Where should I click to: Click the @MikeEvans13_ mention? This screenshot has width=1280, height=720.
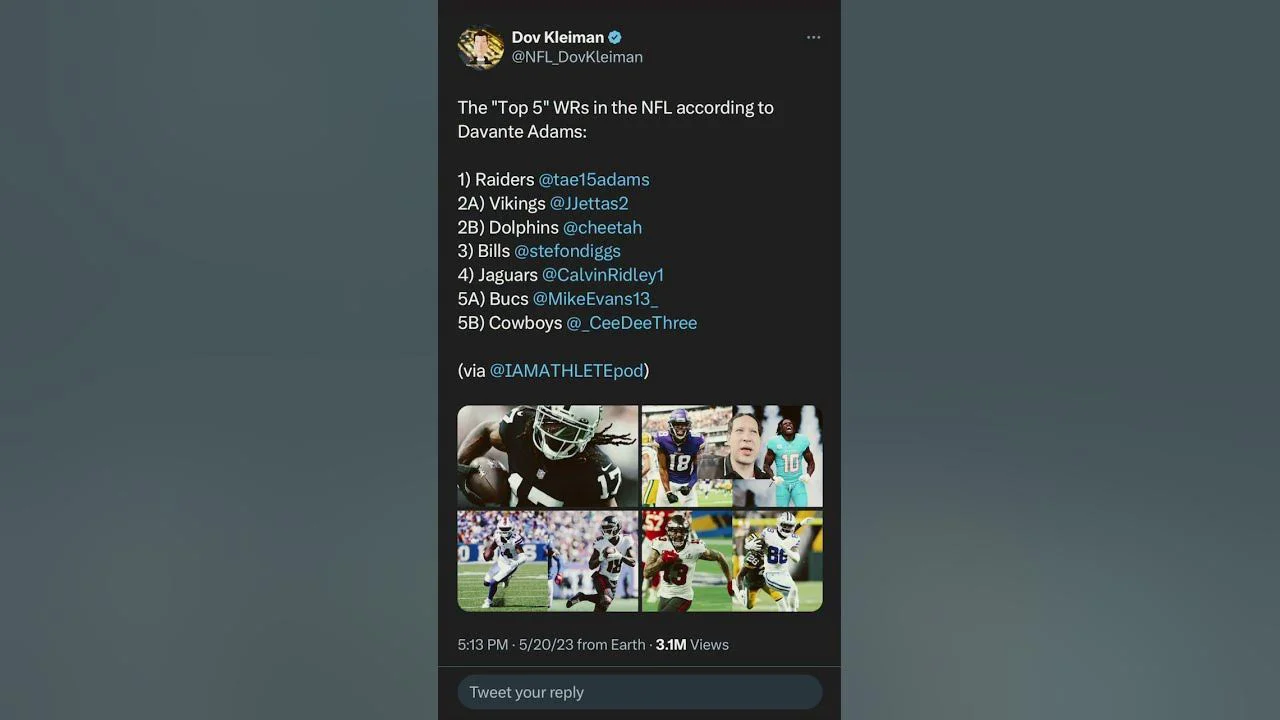(x=595, y=299)
